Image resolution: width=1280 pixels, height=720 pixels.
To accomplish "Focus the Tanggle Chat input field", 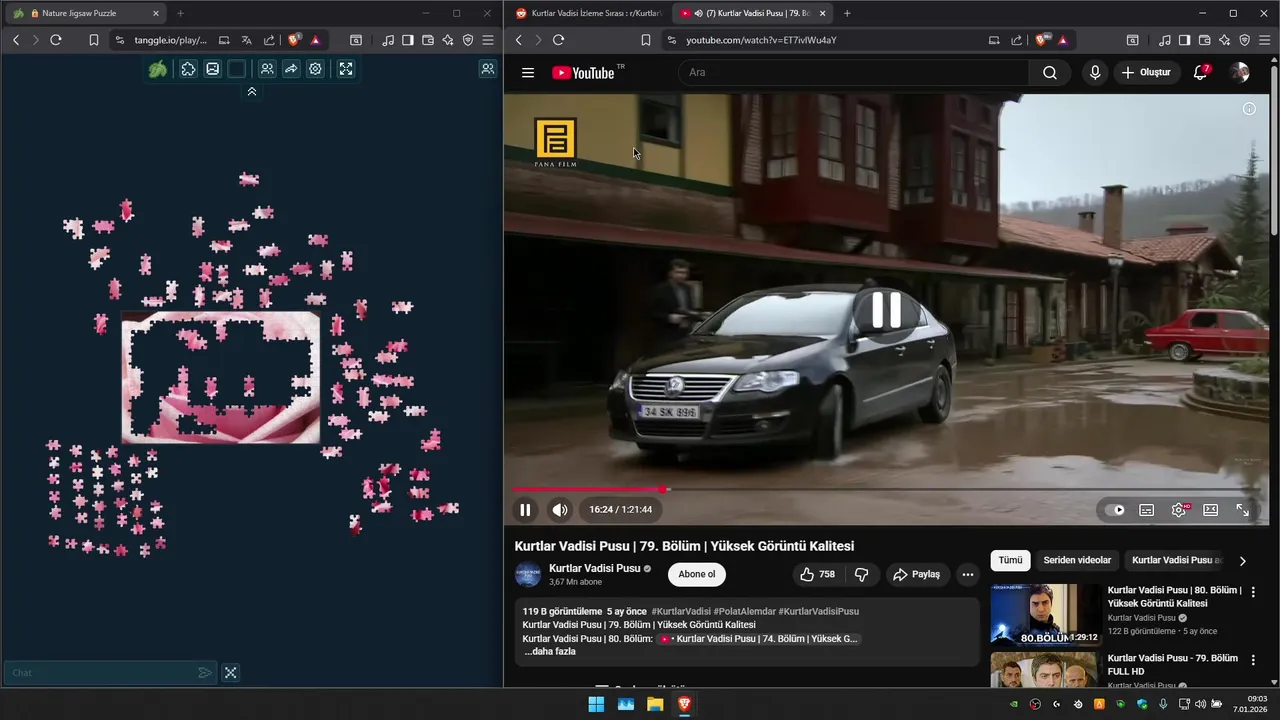I will (100, 673).
